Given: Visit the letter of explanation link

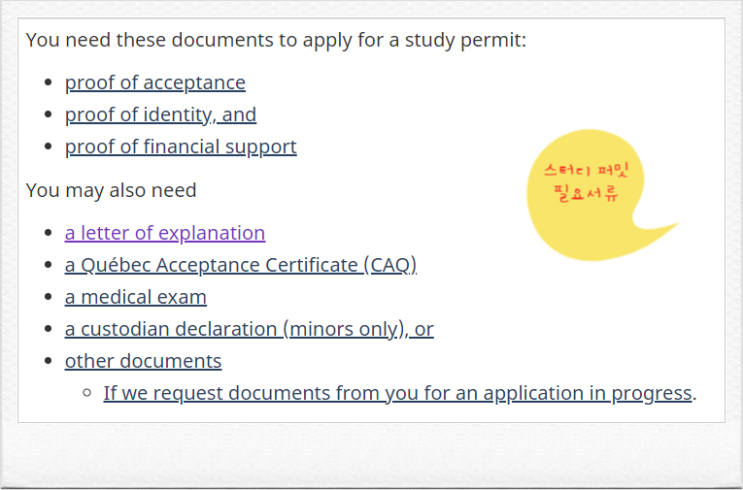Looking at the screenshot, I should coord(165,234).
